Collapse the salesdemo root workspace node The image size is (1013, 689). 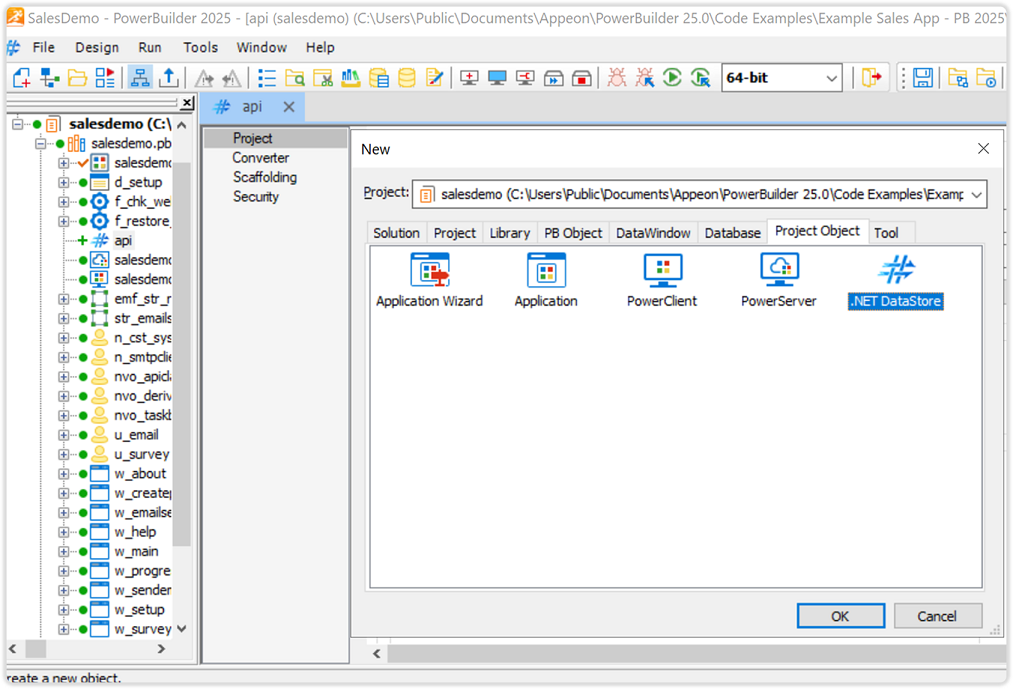[x=17, y=124]
